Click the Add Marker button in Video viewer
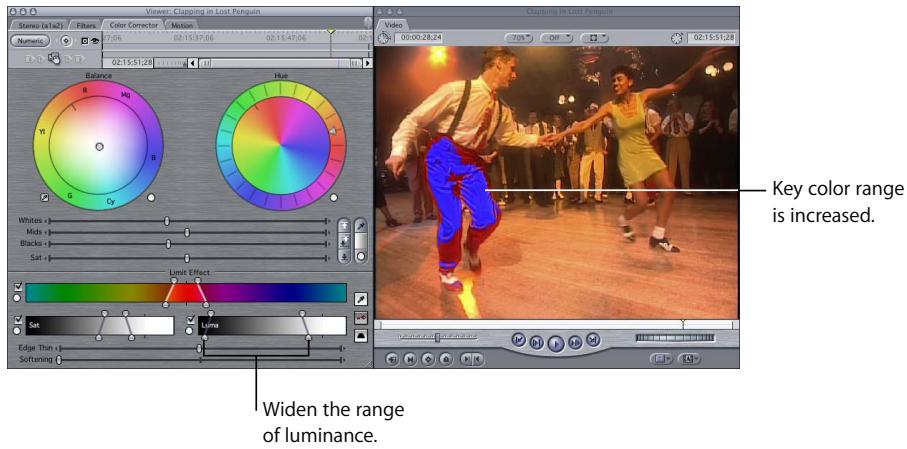 pyautogui.click(x=445, y=359)
